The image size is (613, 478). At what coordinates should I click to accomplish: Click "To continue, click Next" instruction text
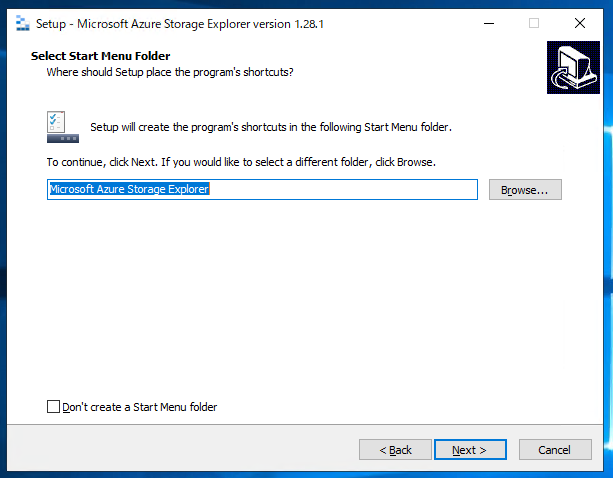pyautogui.click(x=241, y=162)
